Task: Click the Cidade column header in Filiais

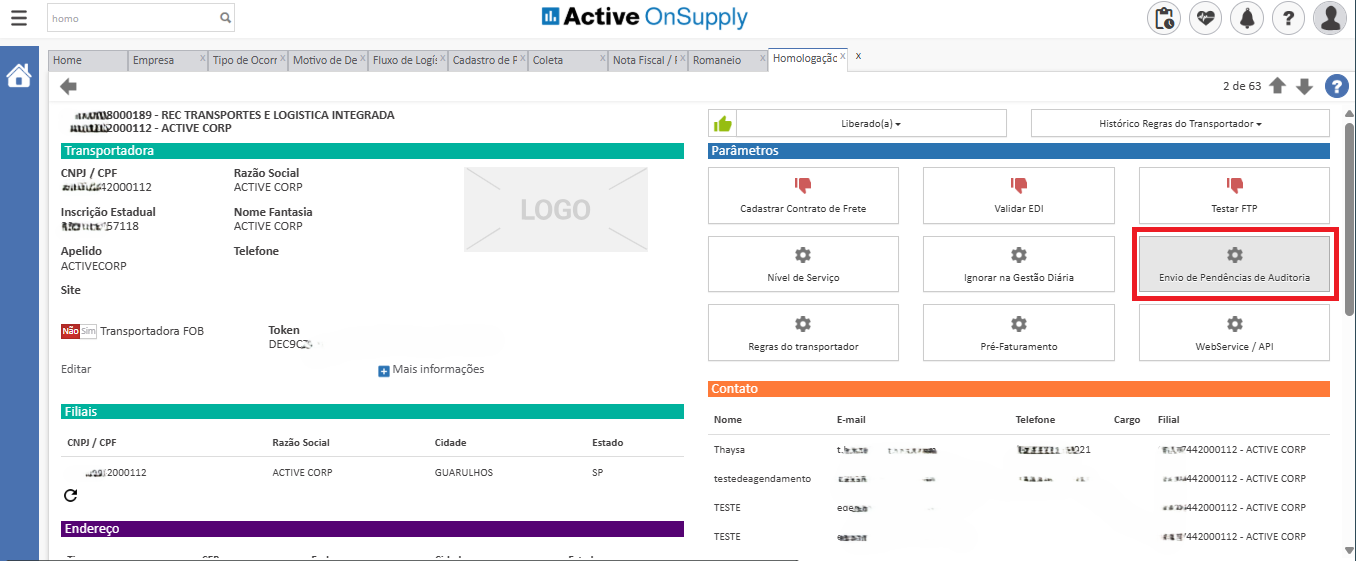Action: point(450,443)
